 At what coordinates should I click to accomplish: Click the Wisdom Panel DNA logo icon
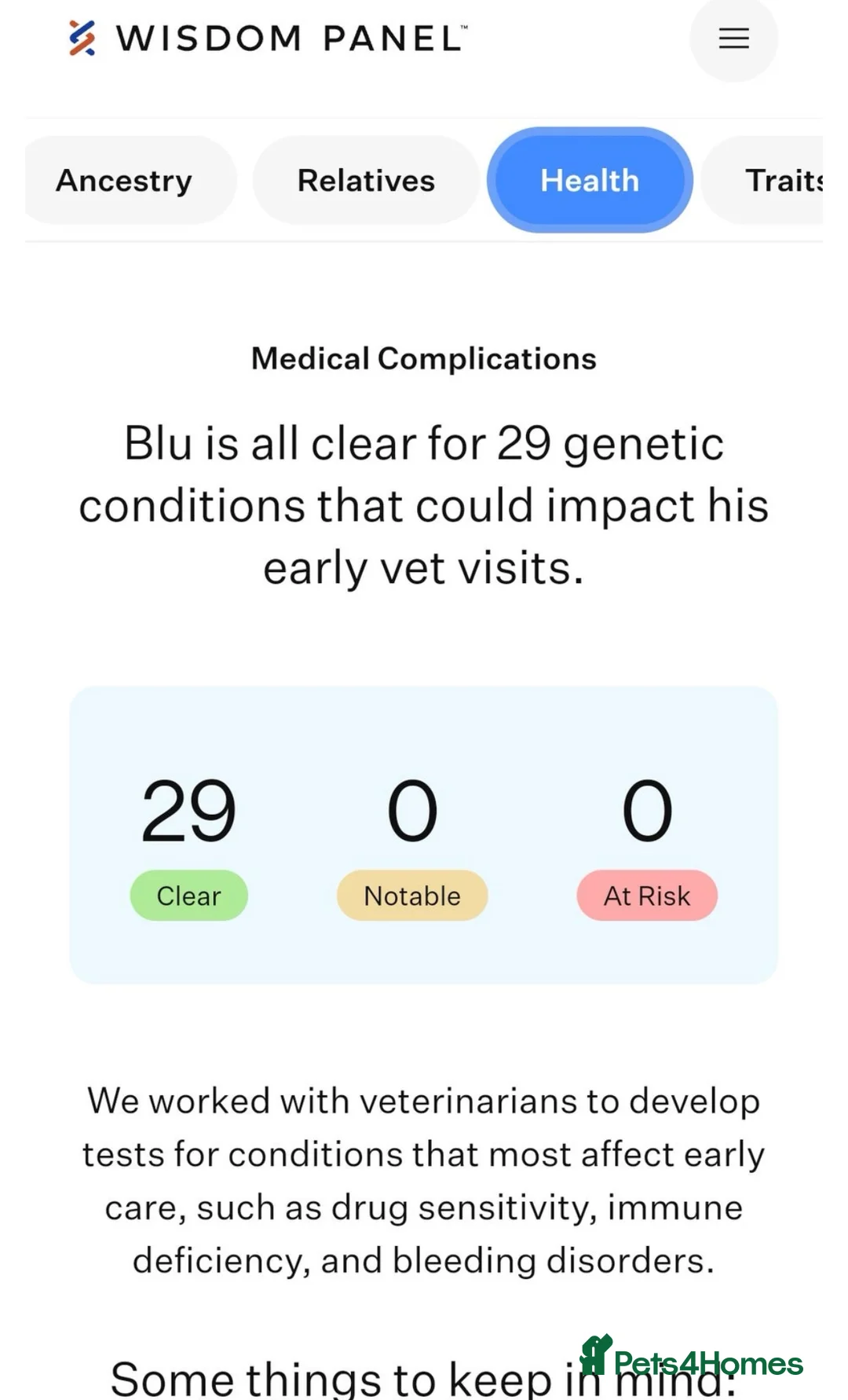pyautogui.click(x=82, y=38)
